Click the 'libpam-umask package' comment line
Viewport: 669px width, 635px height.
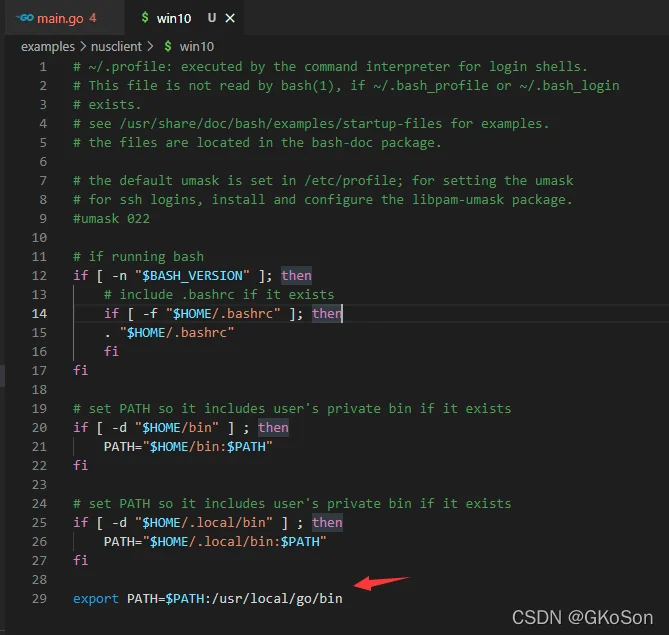(323, 200)
